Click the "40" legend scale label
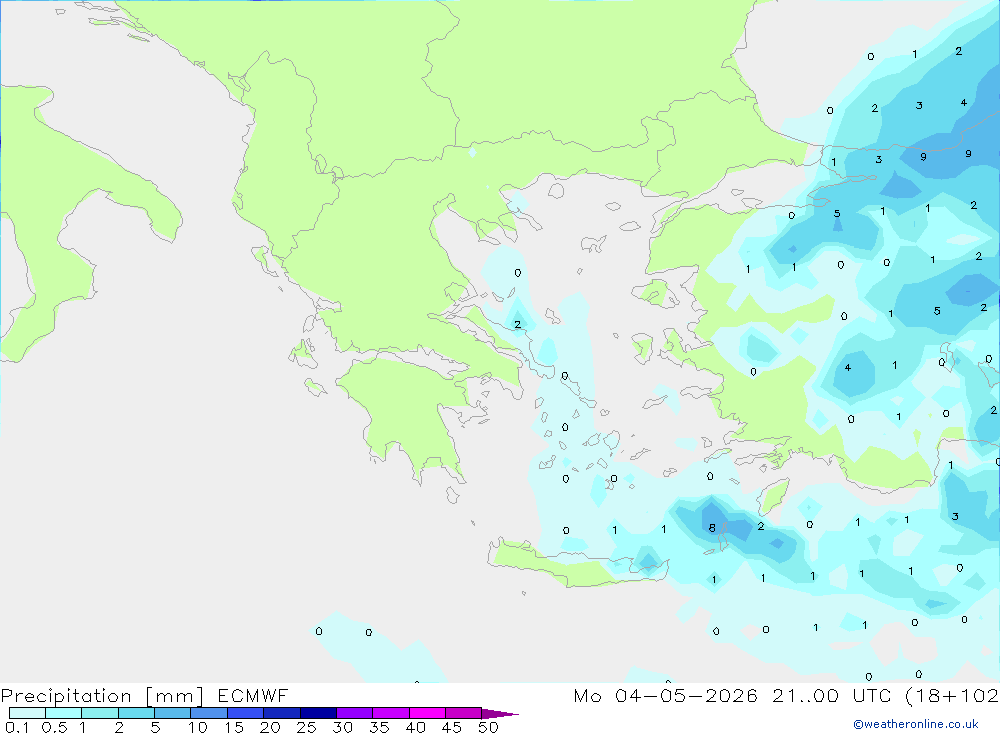The width and height of the screenshot is (1000, 733). click(x=415, y=727)
